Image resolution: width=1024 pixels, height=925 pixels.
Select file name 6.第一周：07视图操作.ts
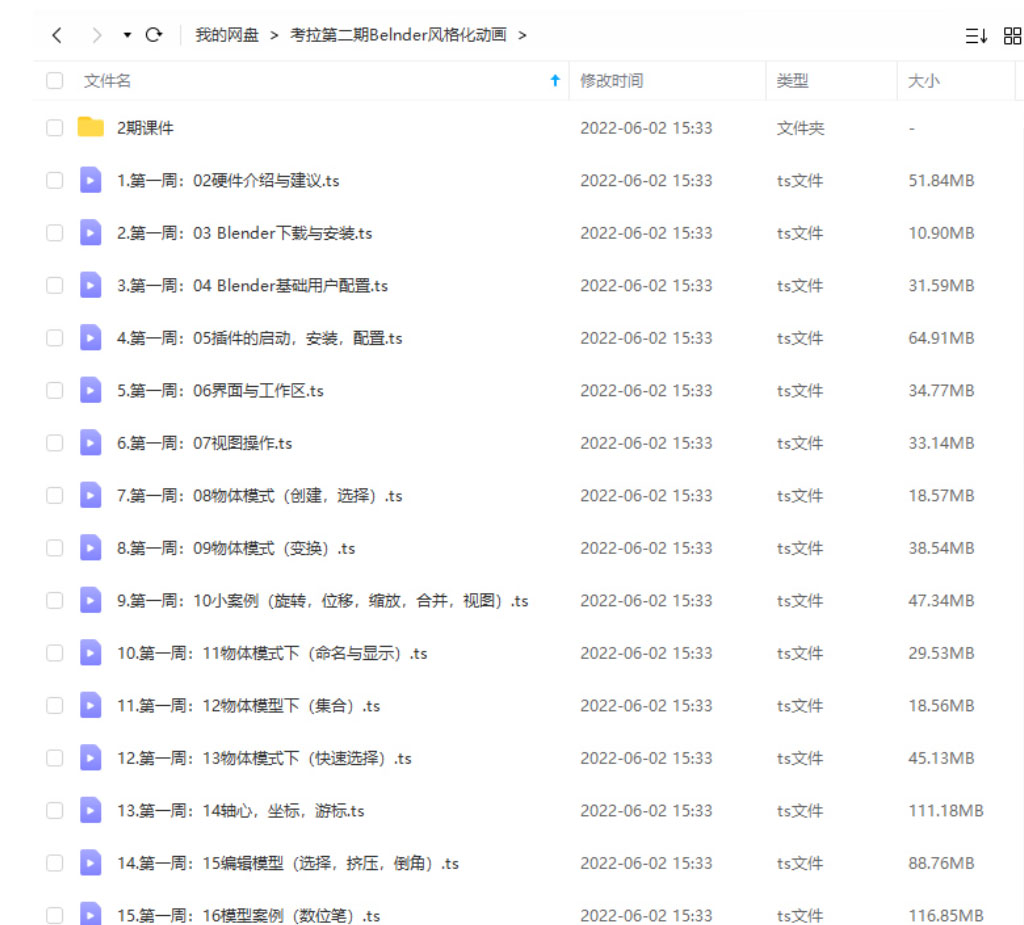204,444
